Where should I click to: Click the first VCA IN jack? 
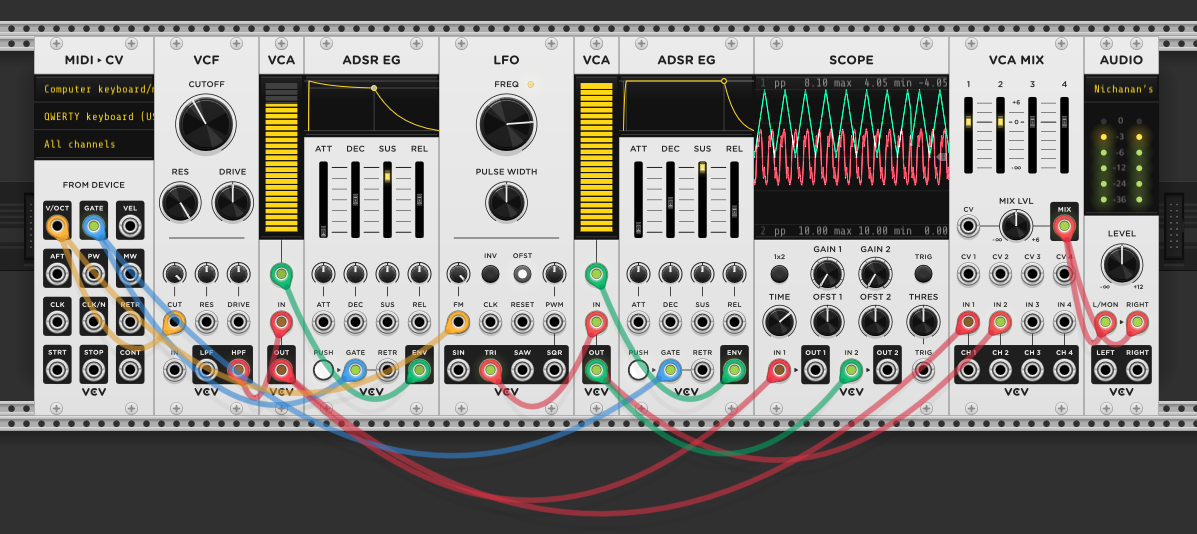282,323
